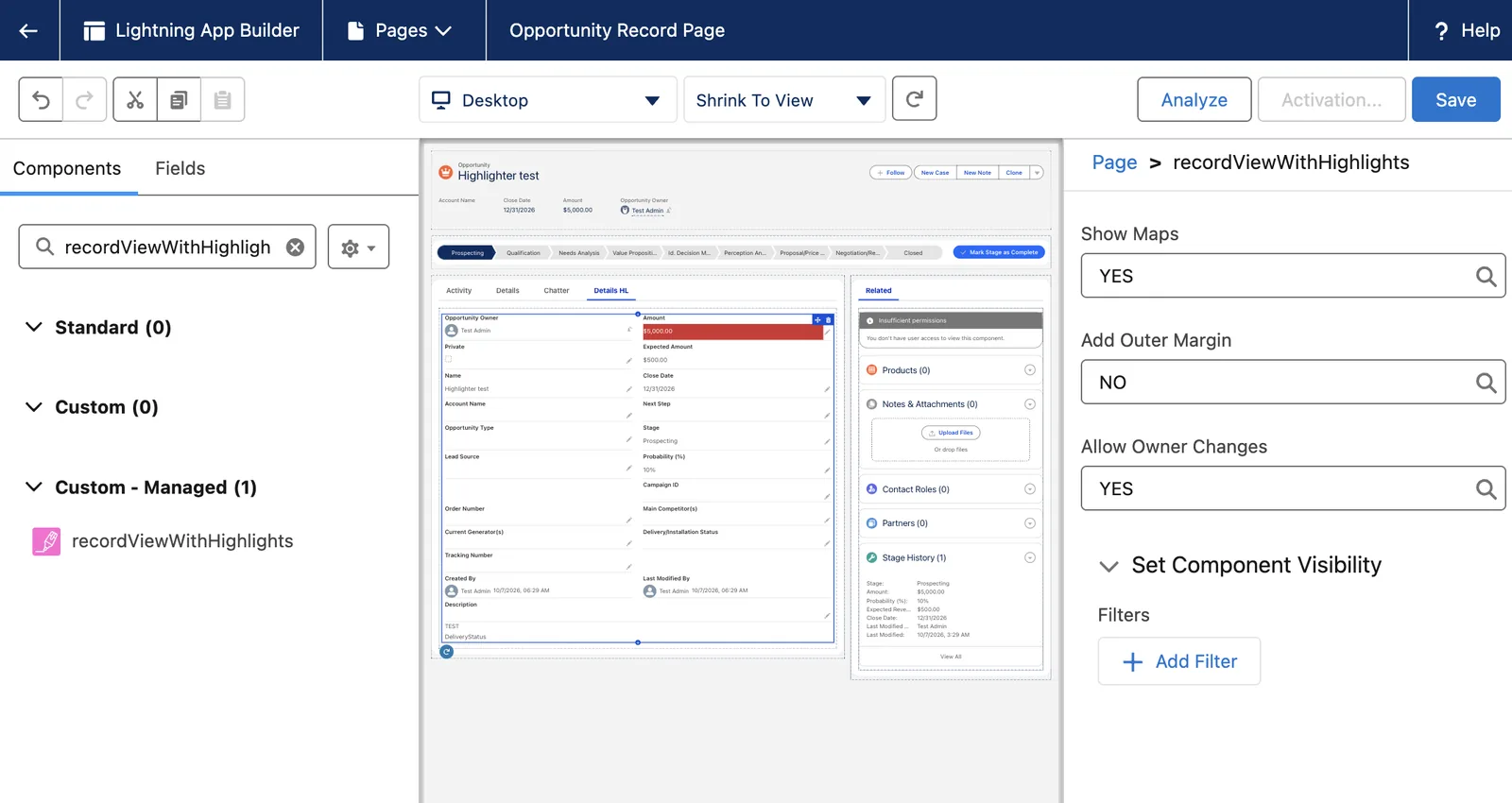Click the Stage History icon
Screen dimensions: 1512x803
pos(871,558)
